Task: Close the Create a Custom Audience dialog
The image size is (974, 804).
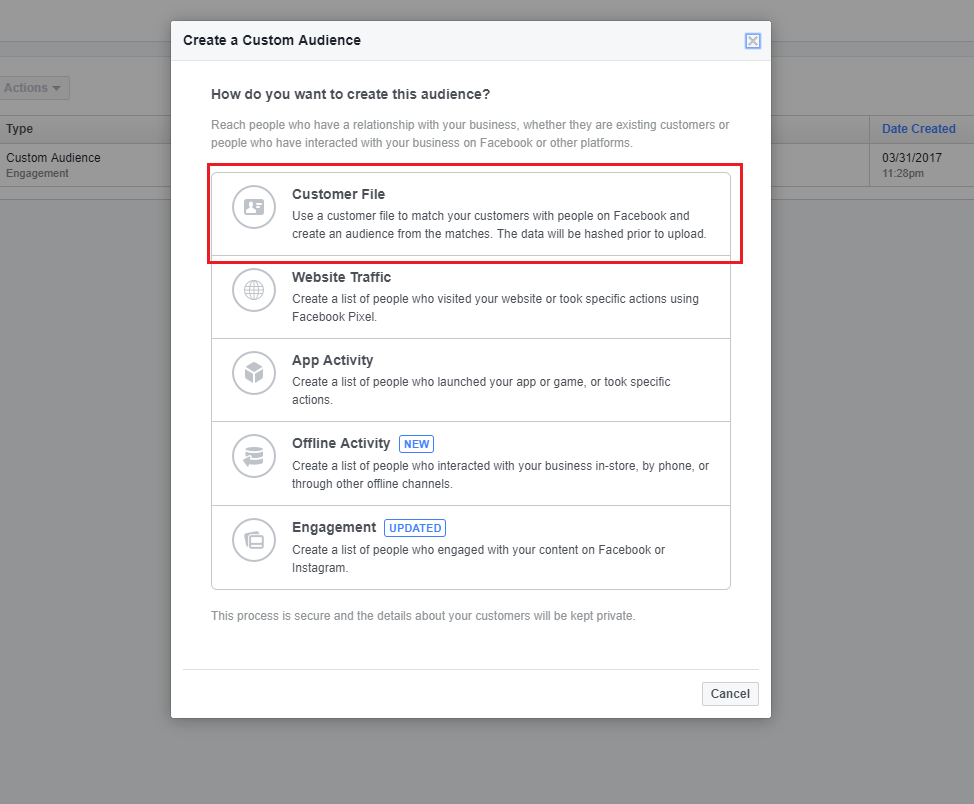Action: [x=753, y=41]
